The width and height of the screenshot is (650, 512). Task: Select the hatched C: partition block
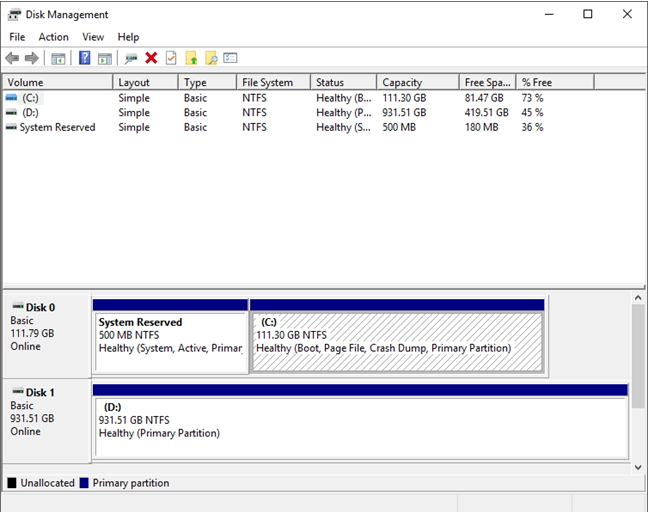coord(397,337)
